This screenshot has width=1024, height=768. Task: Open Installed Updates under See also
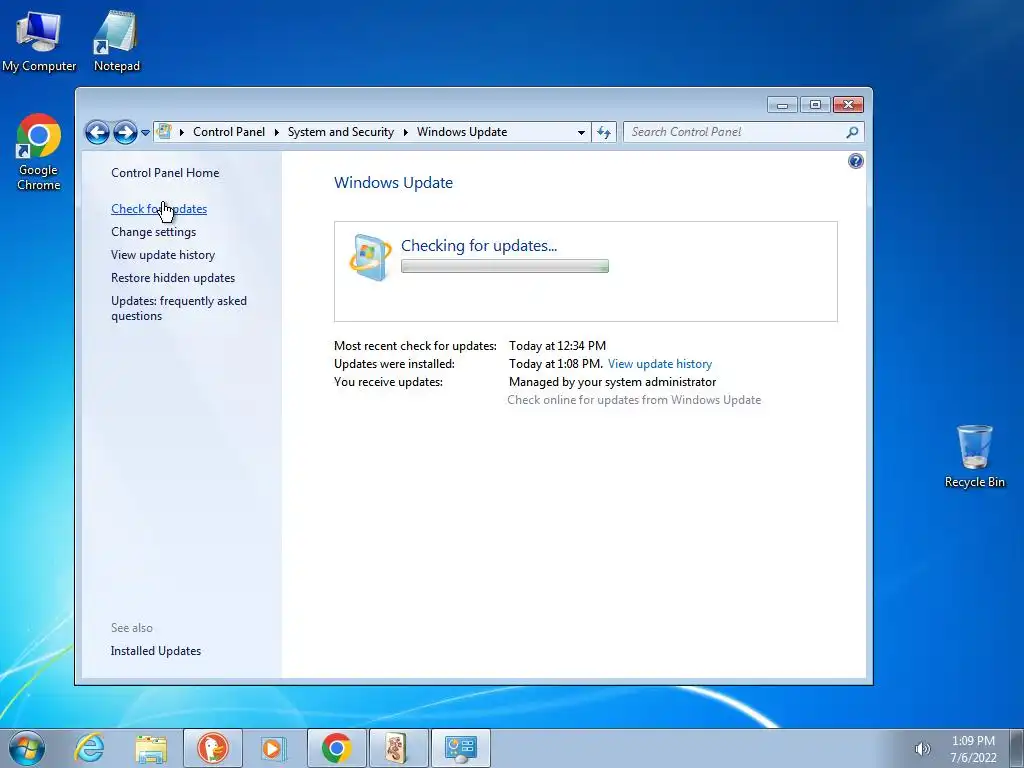tap(155, 651)
